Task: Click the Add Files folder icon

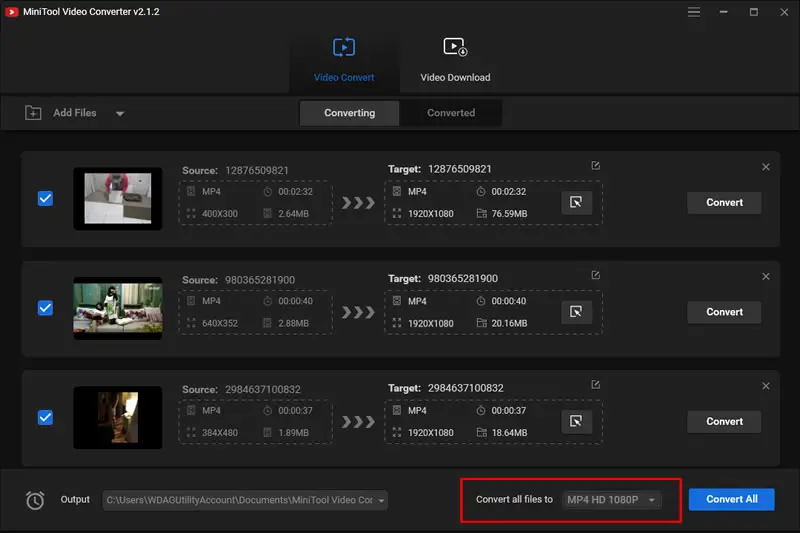Action: (33, 113)
